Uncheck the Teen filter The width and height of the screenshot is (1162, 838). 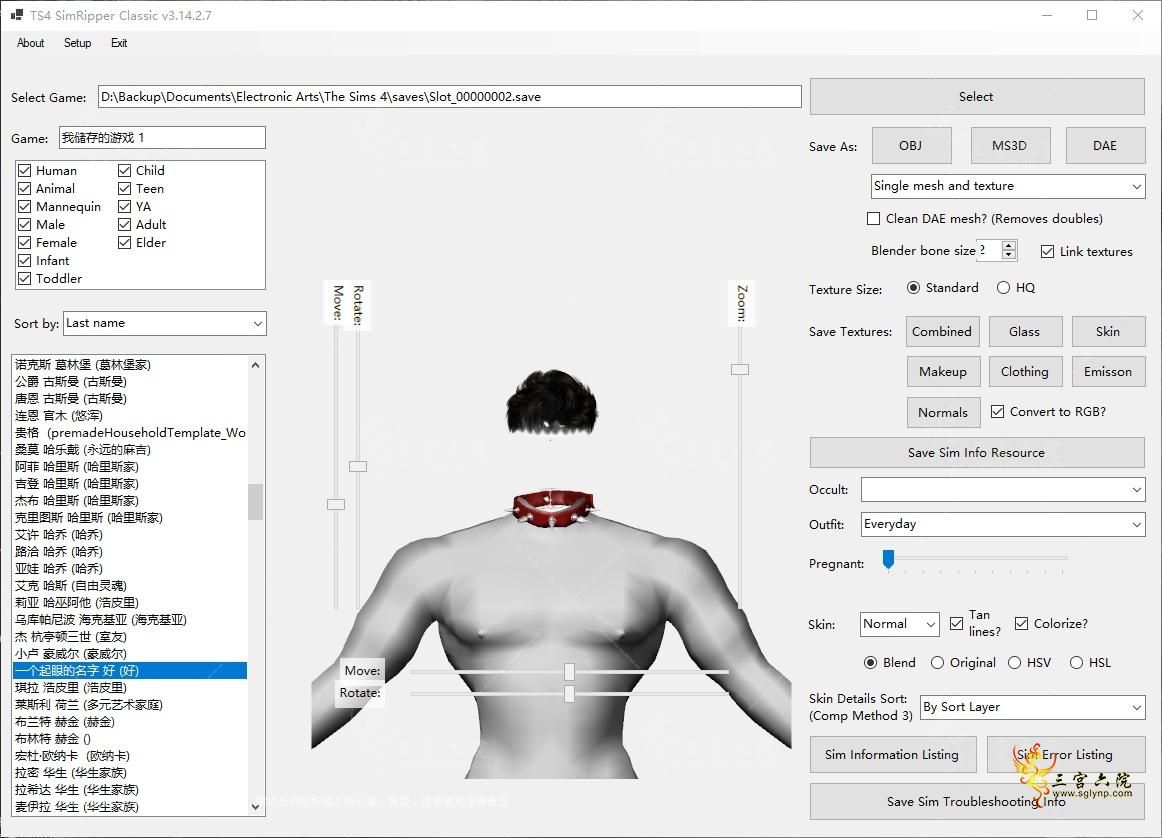point(124,188)
